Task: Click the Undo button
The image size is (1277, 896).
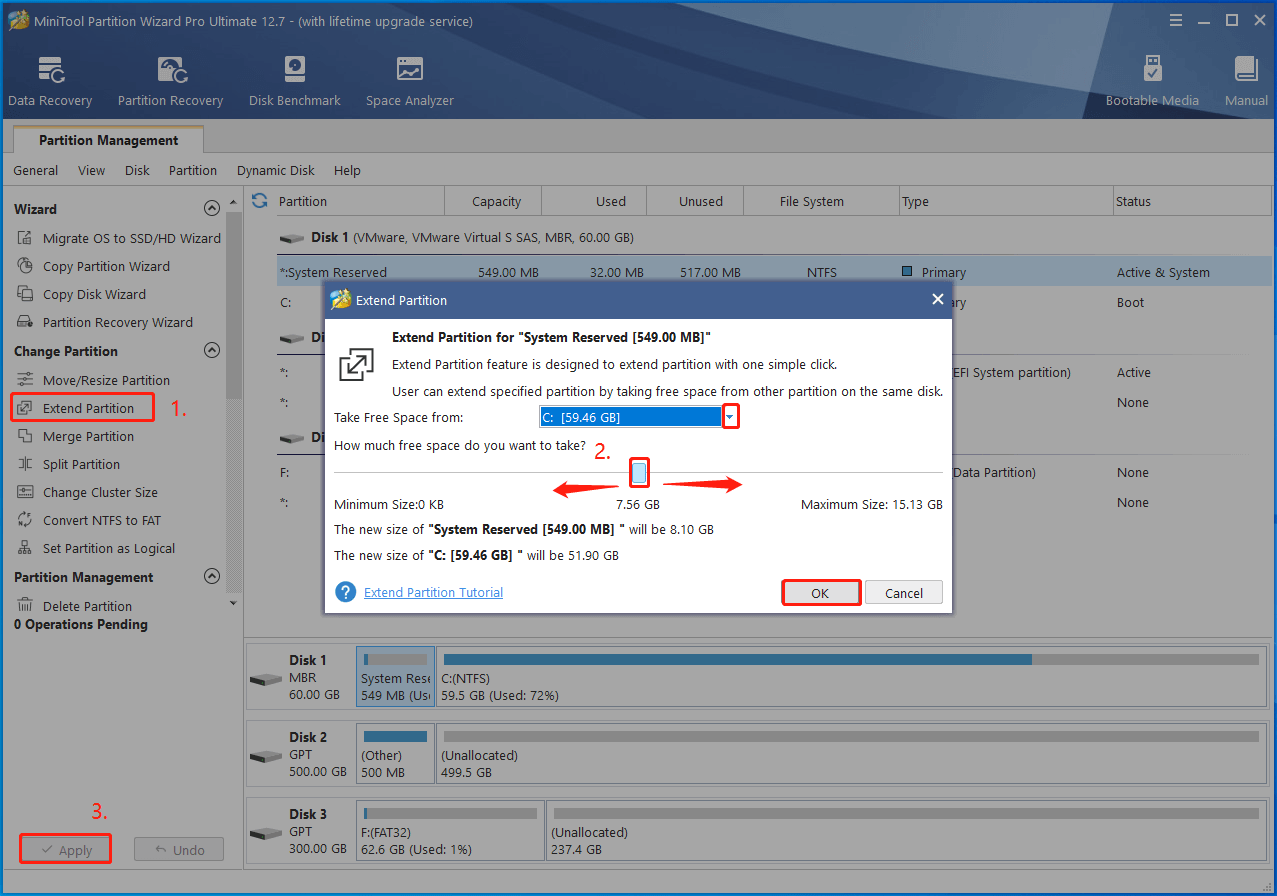Action: pos(179,850)
